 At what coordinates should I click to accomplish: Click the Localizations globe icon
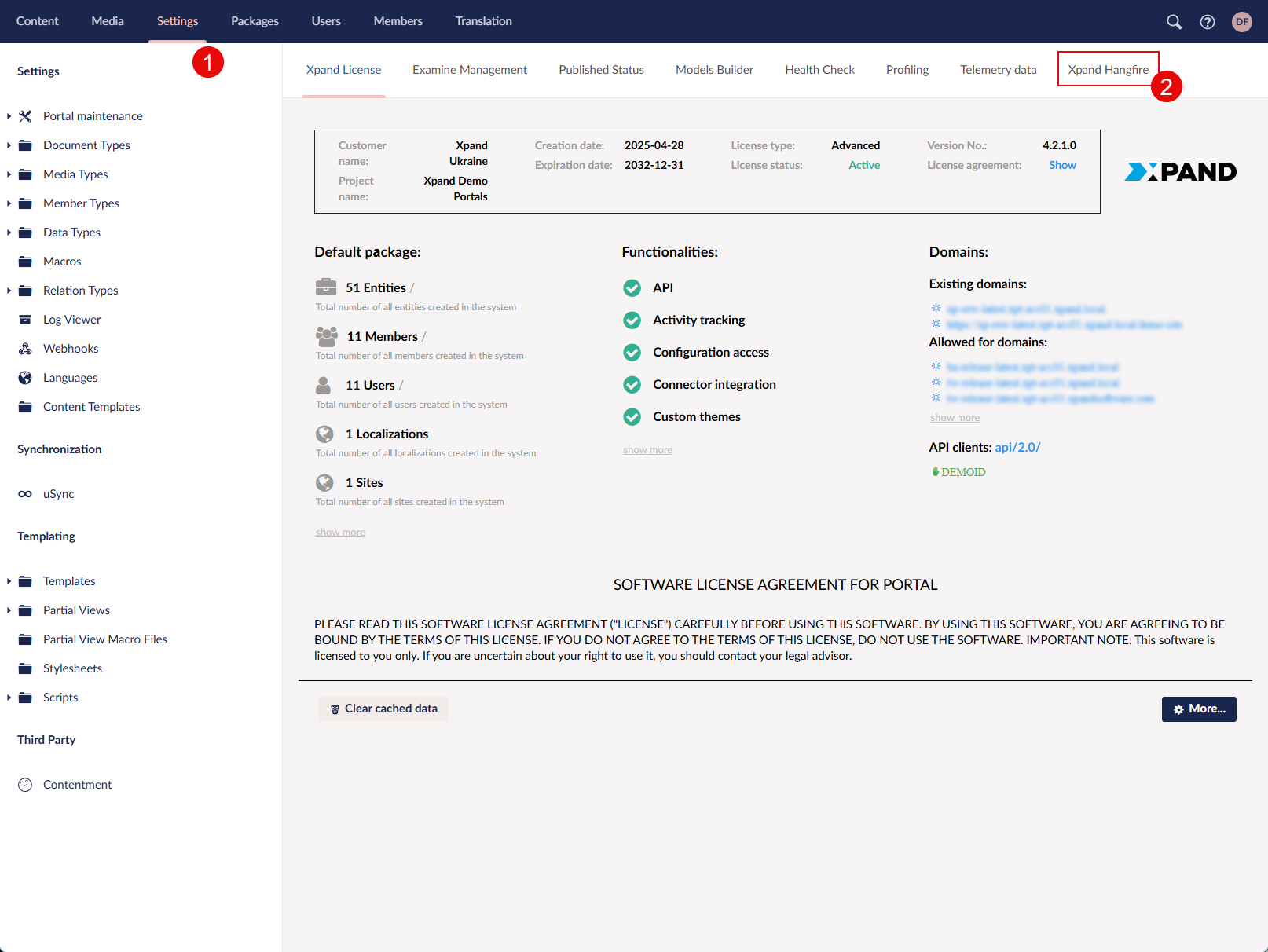click(x=324, y=434)
